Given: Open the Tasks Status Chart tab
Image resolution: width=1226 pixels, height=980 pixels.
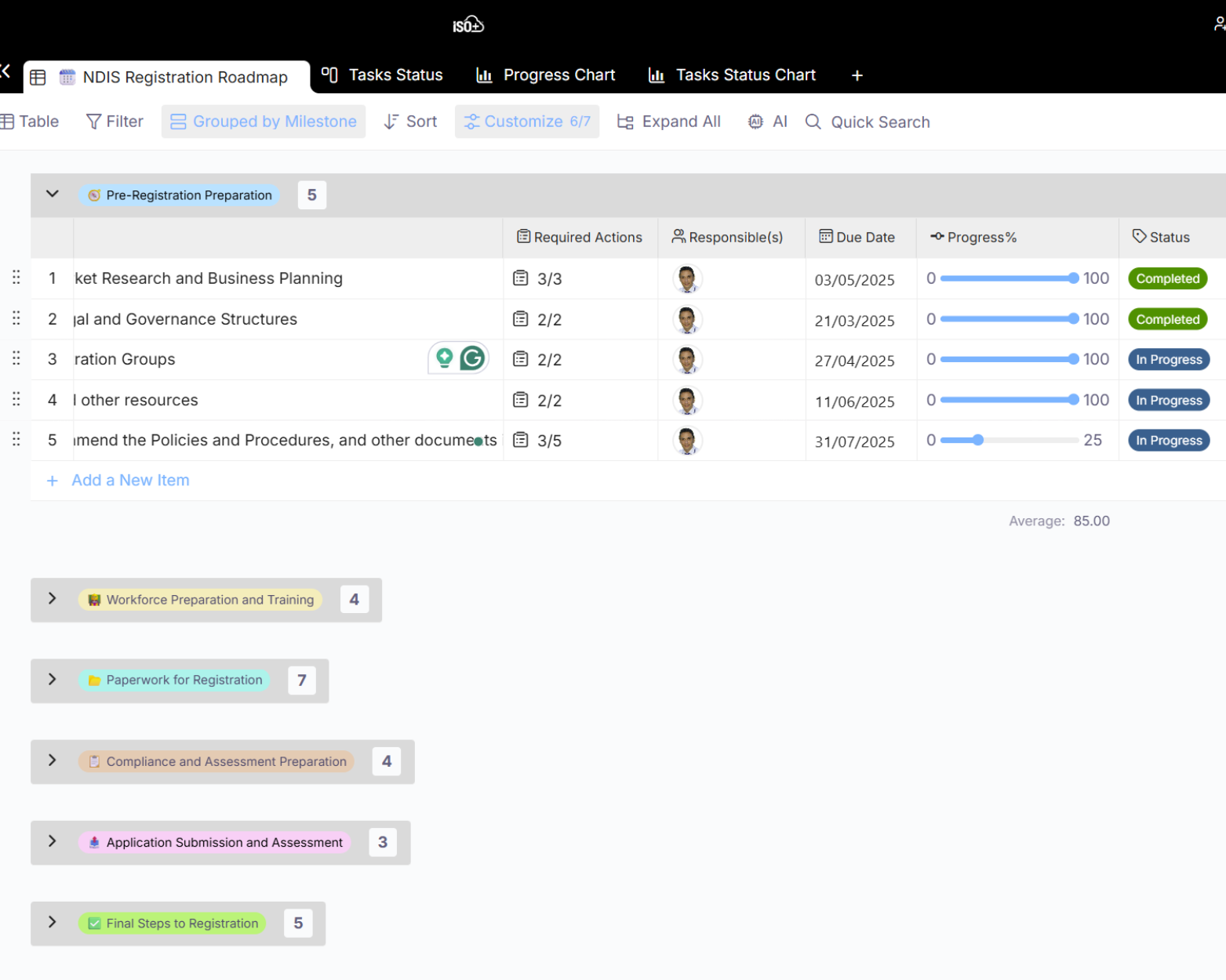Looking at the screenshot, I should [x=732, y=75].
